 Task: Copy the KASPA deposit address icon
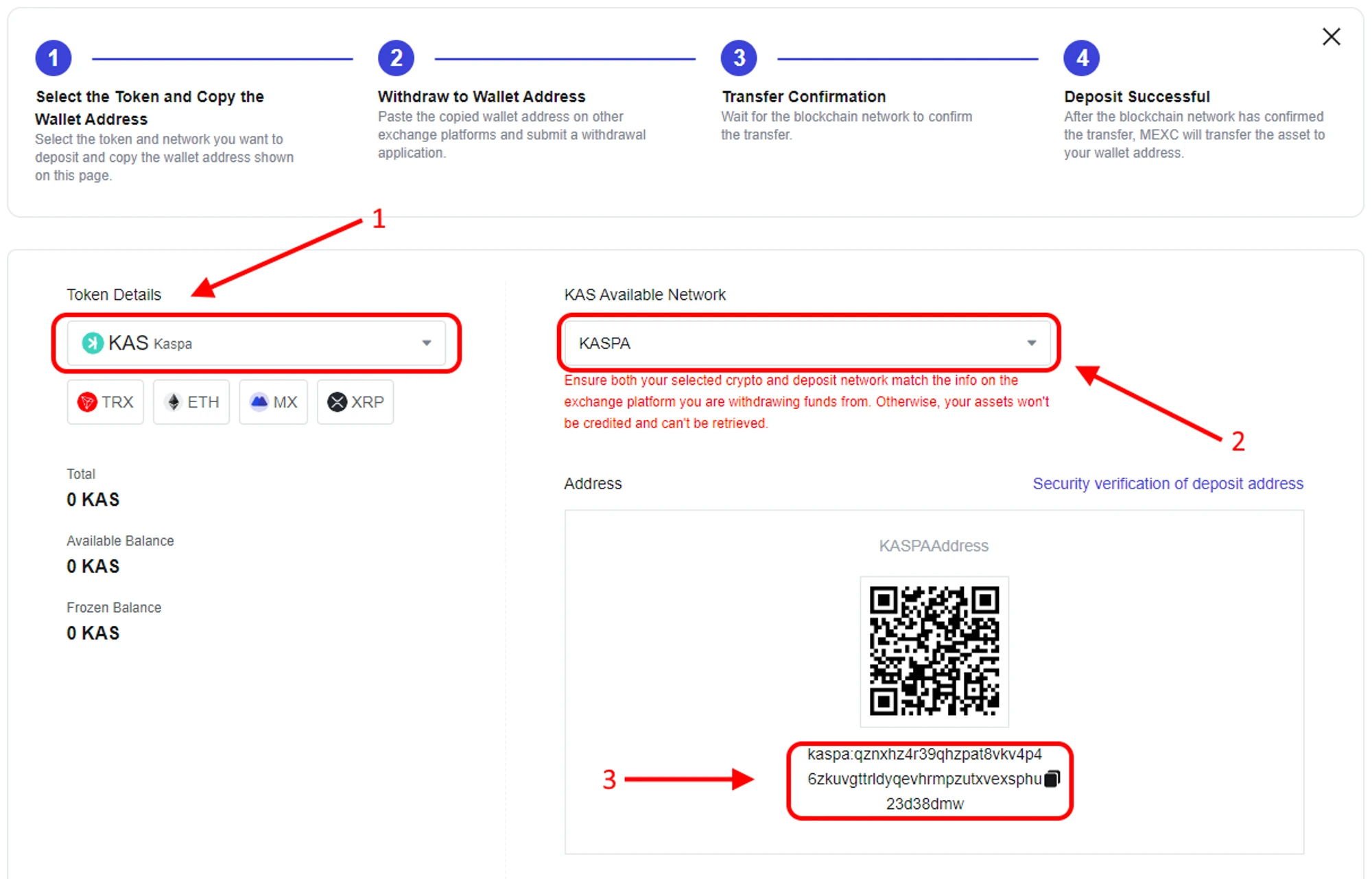[x=1052, y=779]
